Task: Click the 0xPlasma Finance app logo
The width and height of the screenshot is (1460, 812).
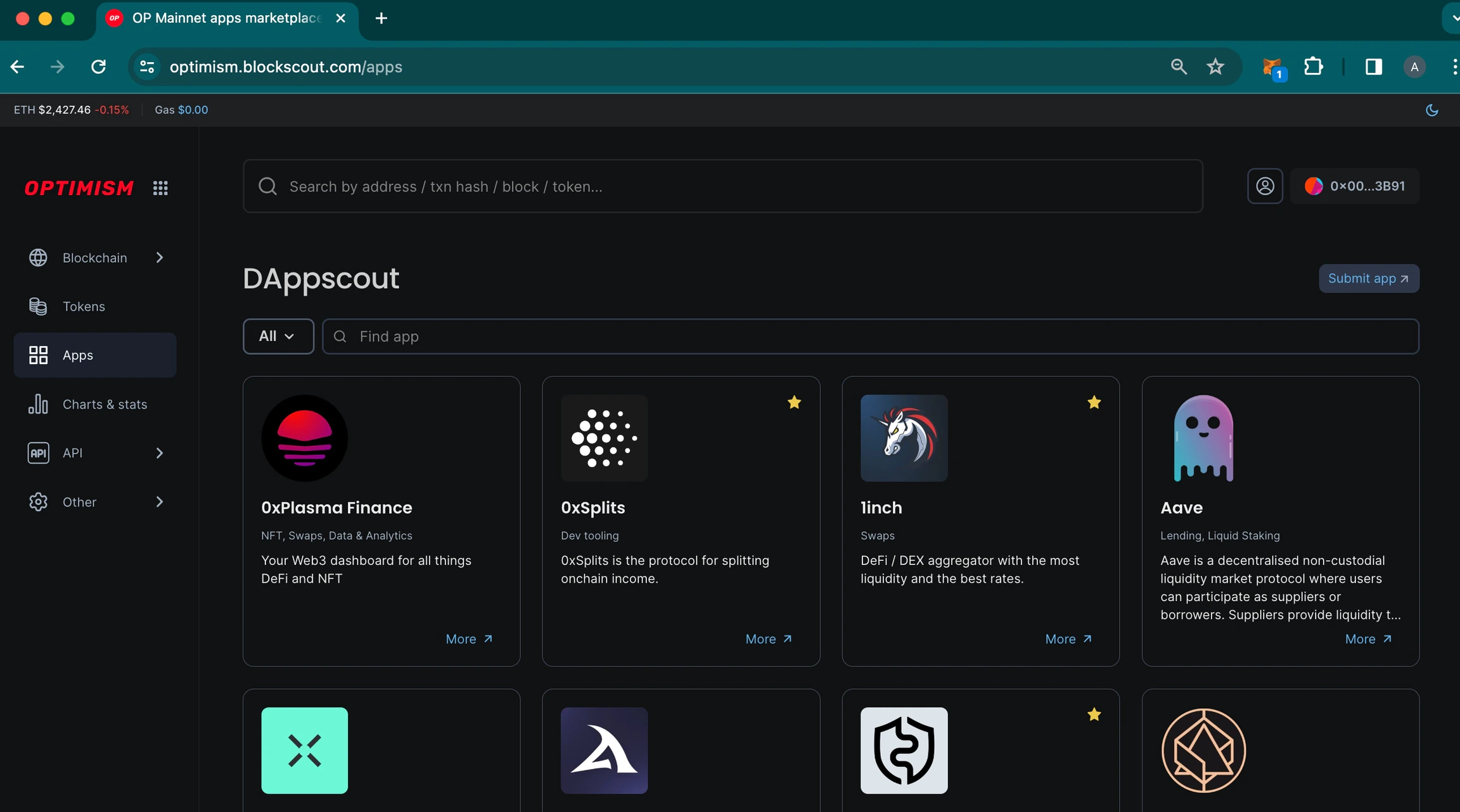Action: (304, 438)
